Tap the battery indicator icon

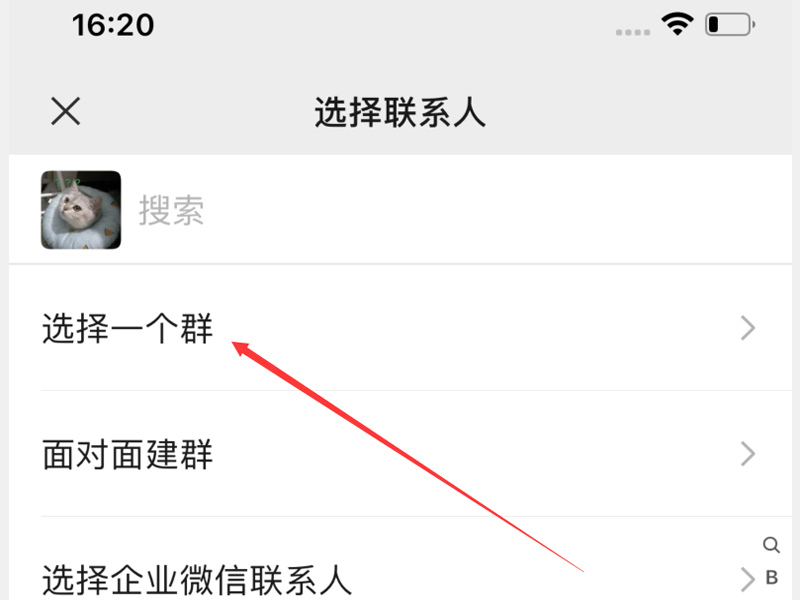tap(730, 24)
